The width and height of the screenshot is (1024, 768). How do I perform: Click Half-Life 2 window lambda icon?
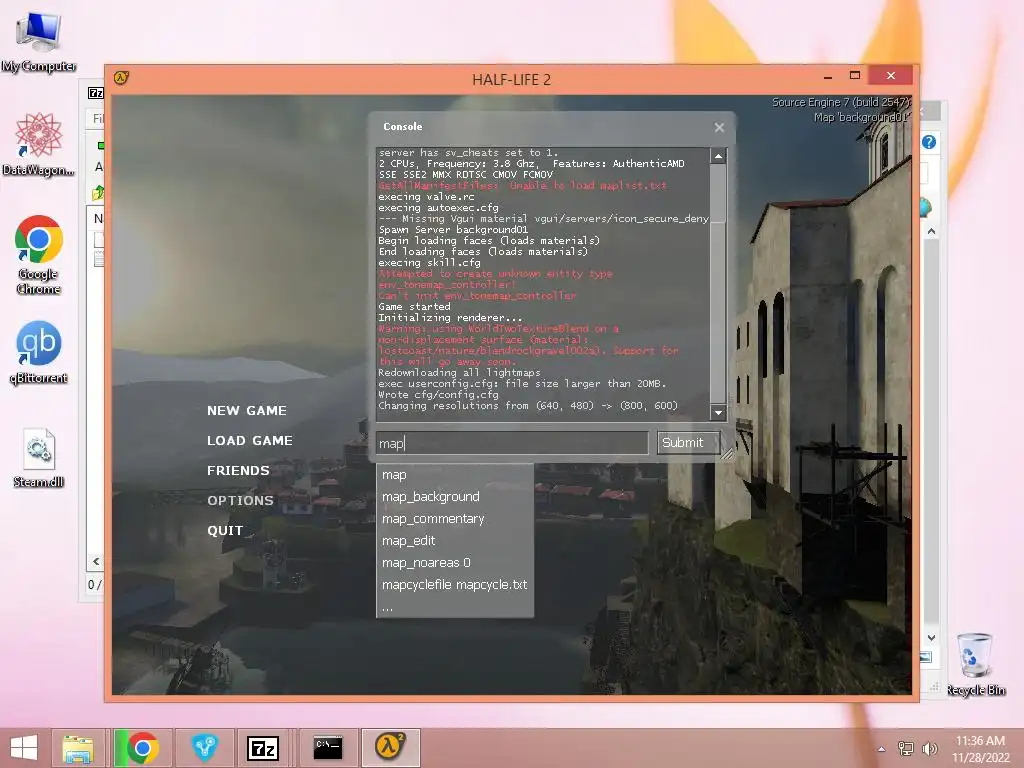coord(121,78)
